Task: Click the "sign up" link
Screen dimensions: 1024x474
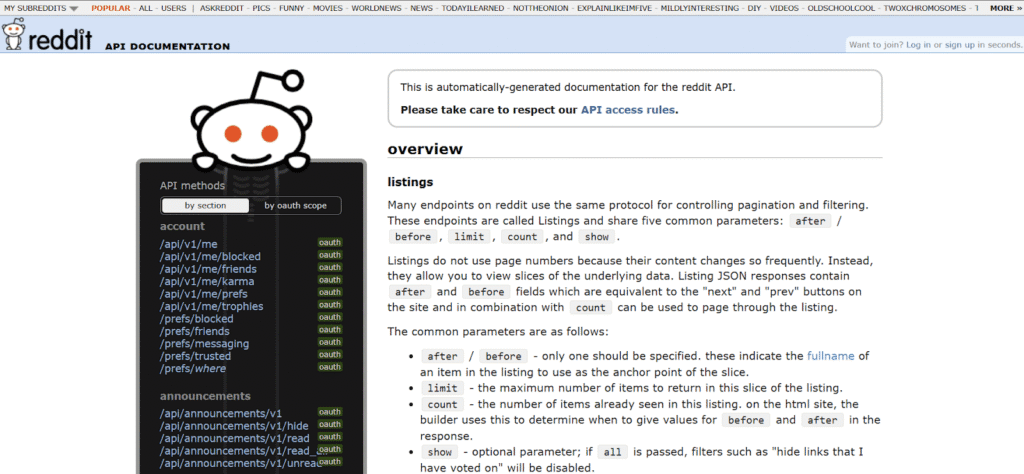Action: pyautogui.click(x=962, y=45)
